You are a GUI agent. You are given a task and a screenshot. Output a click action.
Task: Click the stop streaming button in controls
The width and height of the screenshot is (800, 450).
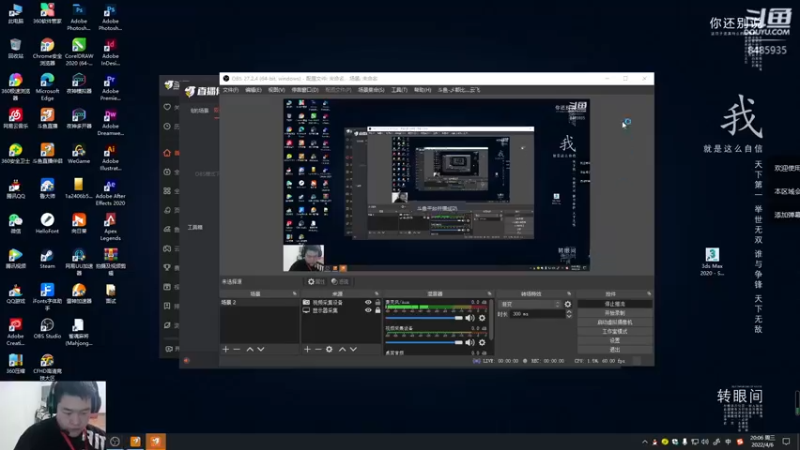click(x=615, y=304)
